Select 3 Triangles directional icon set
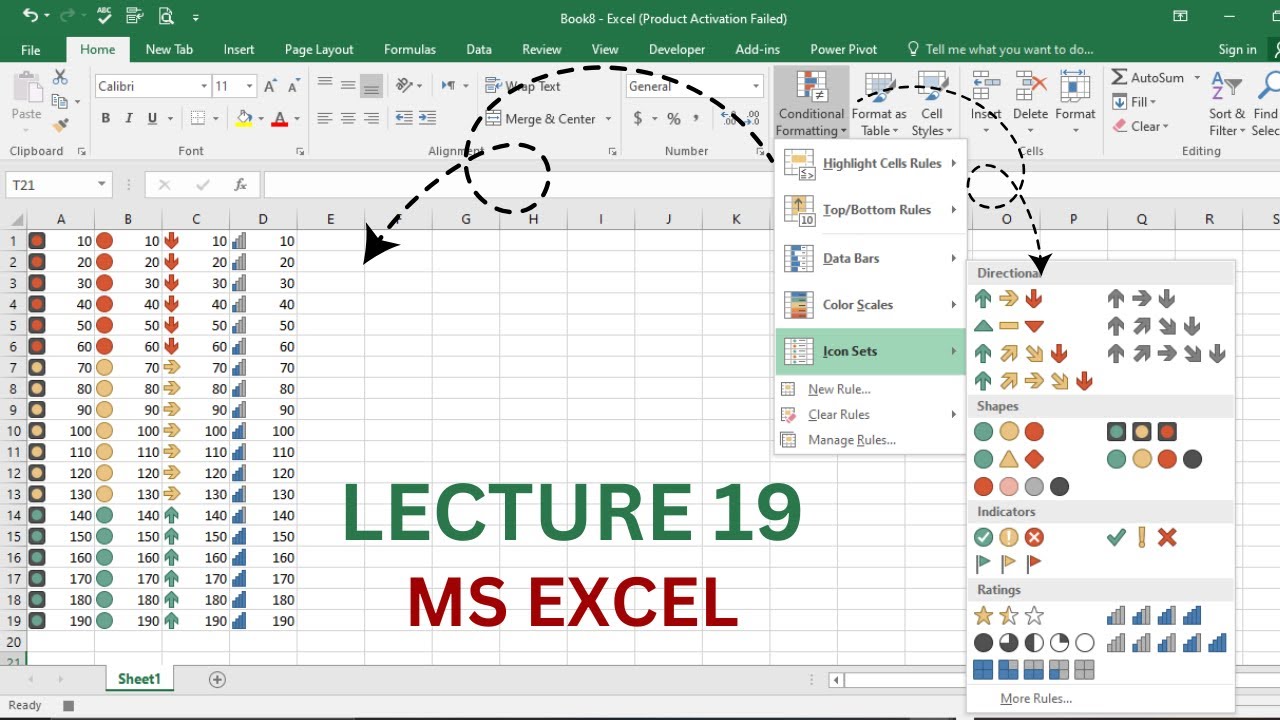 [x=1009, y=325]
